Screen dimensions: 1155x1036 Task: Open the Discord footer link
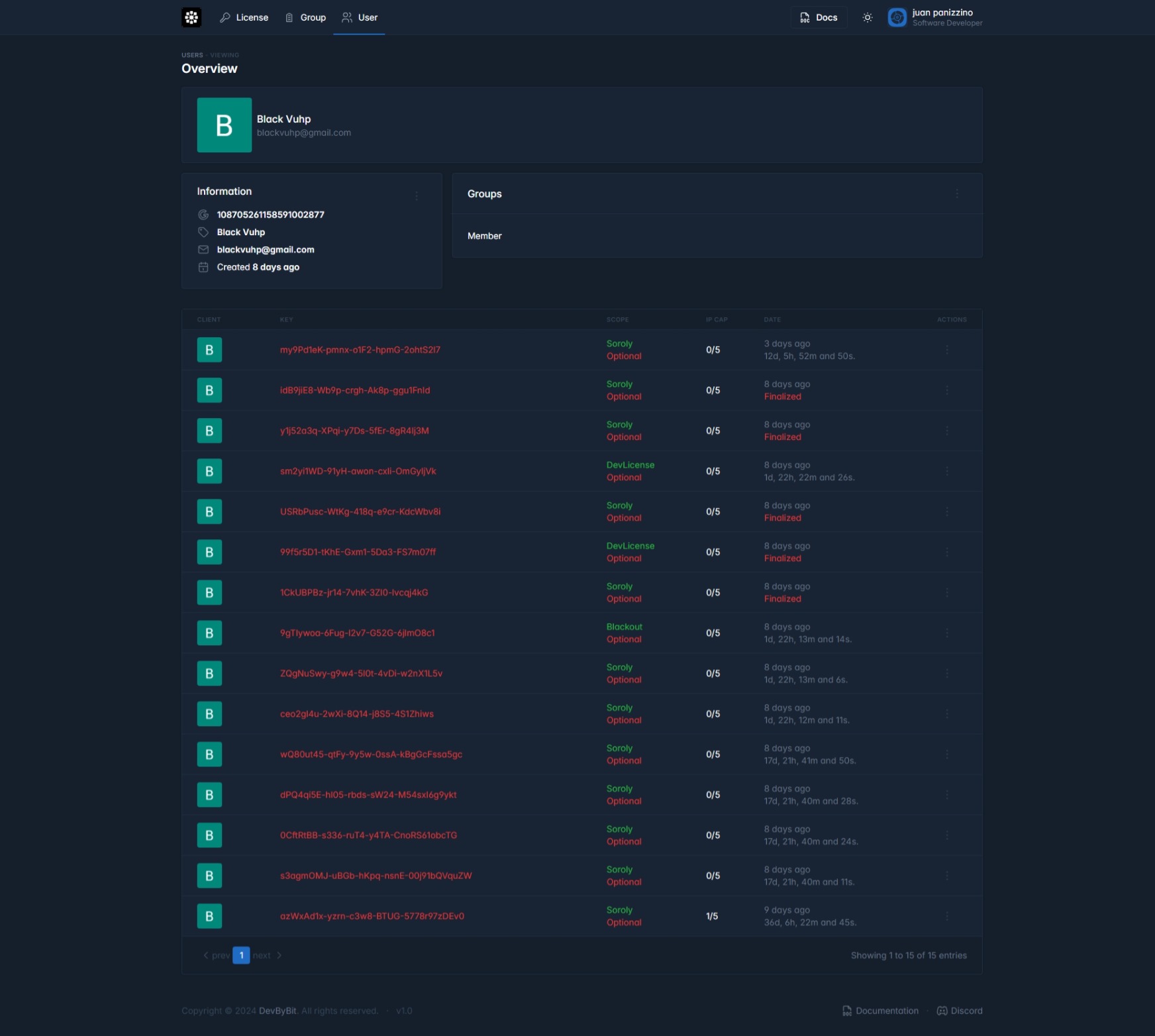[960, 1011]
